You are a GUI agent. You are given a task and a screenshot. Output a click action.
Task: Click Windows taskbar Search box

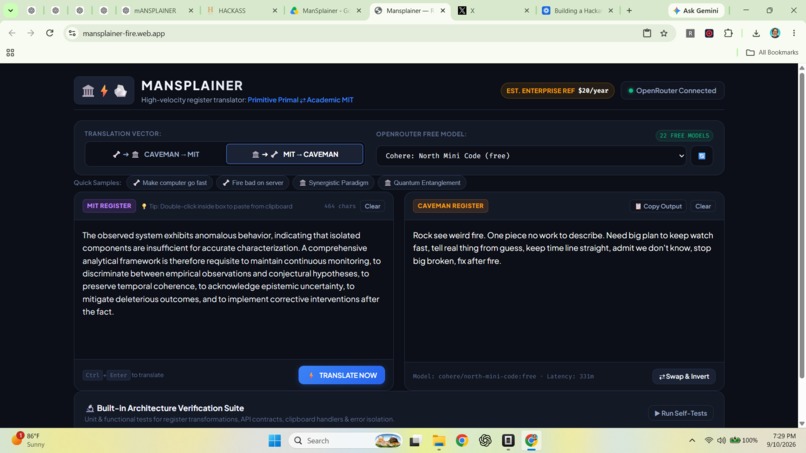point(346,441)
